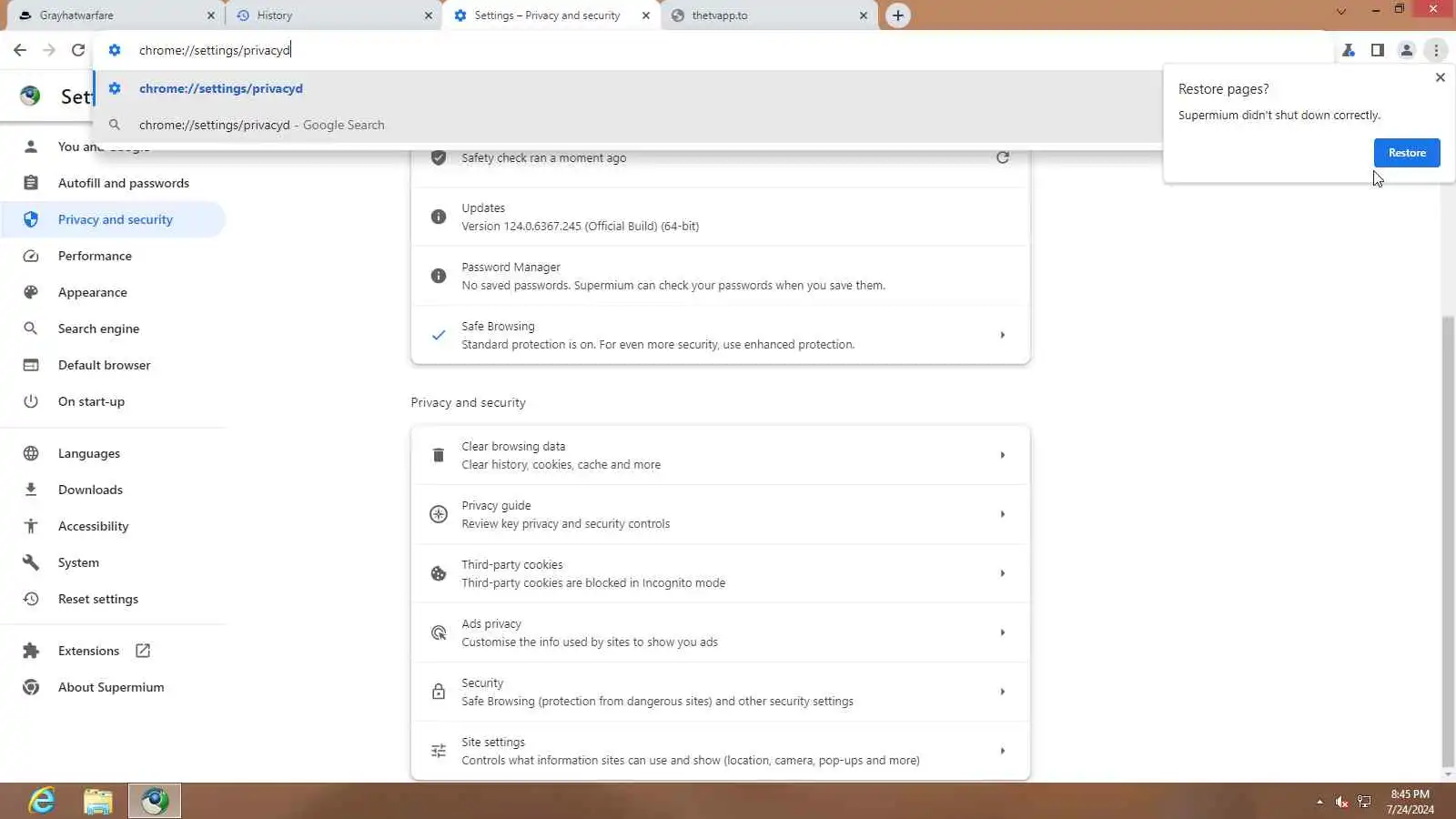This screenshot has height=819, width=1456.
Task: Close the Settings tab
Action: coord(646,15)
